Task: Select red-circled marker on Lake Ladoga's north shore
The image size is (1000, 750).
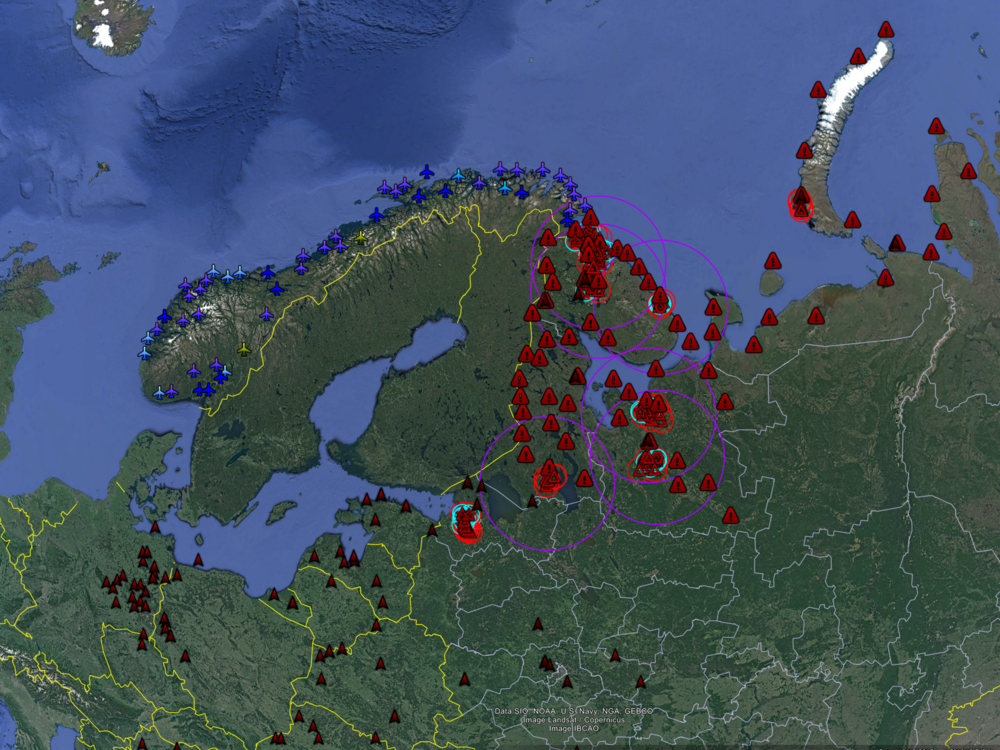Action: click(x=549, y=478)
